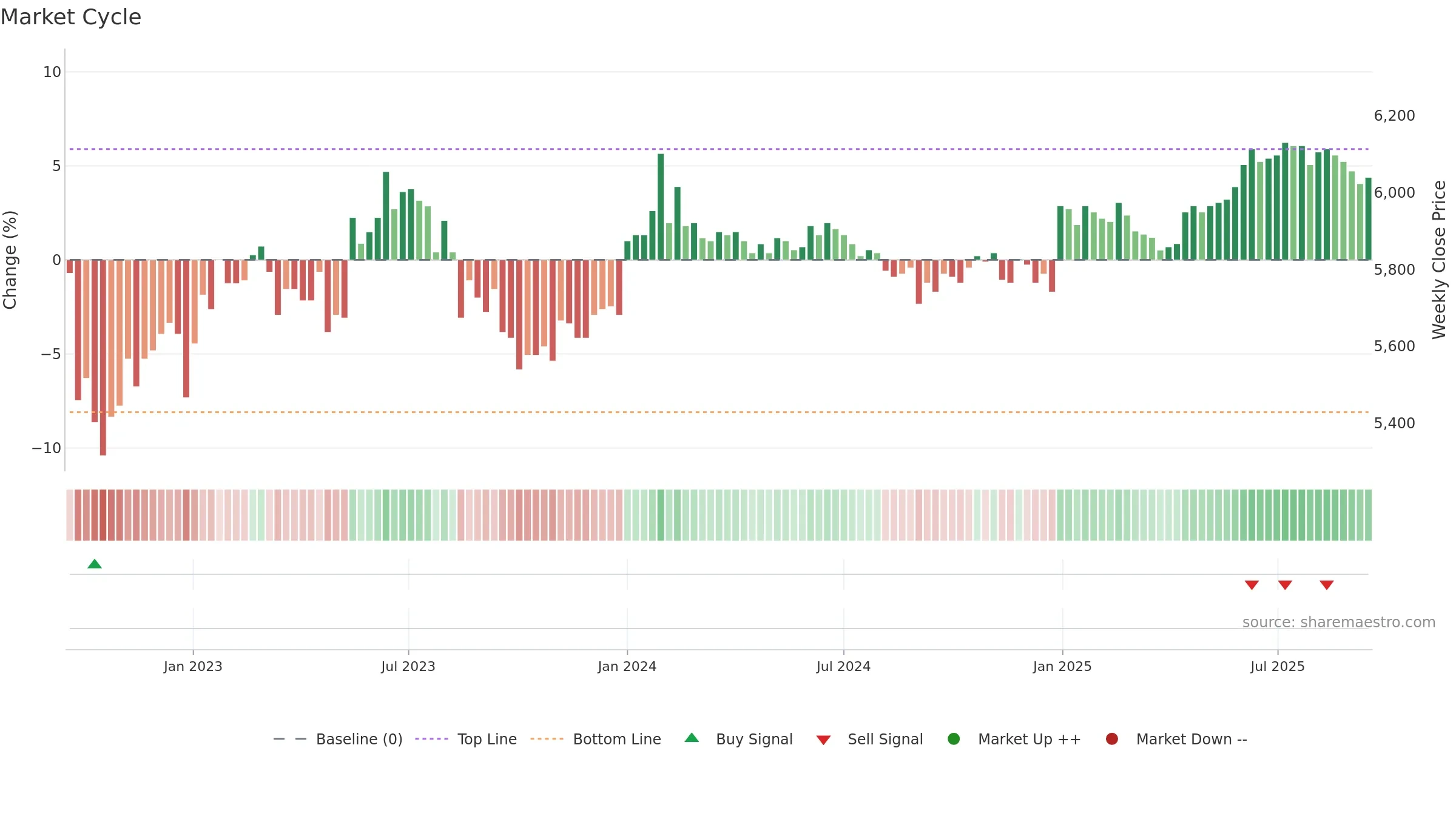Screen dimensions: 1456x819
Task: Toggle Buy Signal legend entry
Action: [x=738, y=739]
